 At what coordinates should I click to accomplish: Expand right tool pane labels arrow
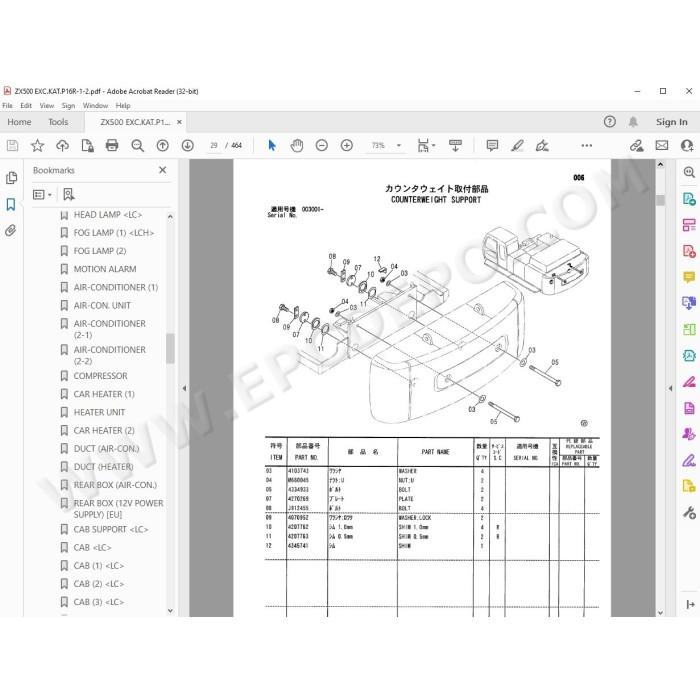click(690, 604)
